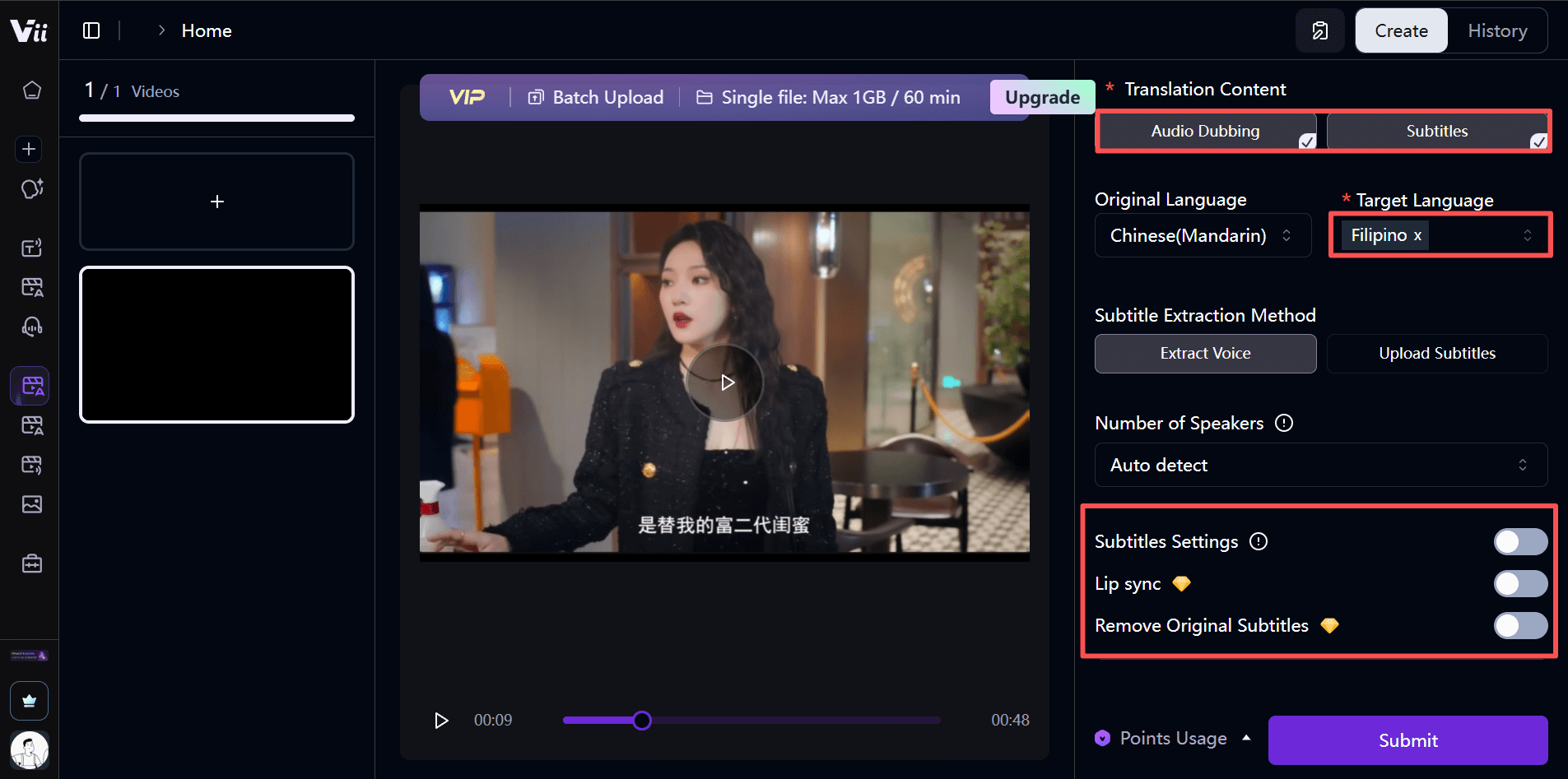Screen dimensions: 1568x779
Task: Enable the Subtitles Settings toggle
Action: [x=1519, y=541]
